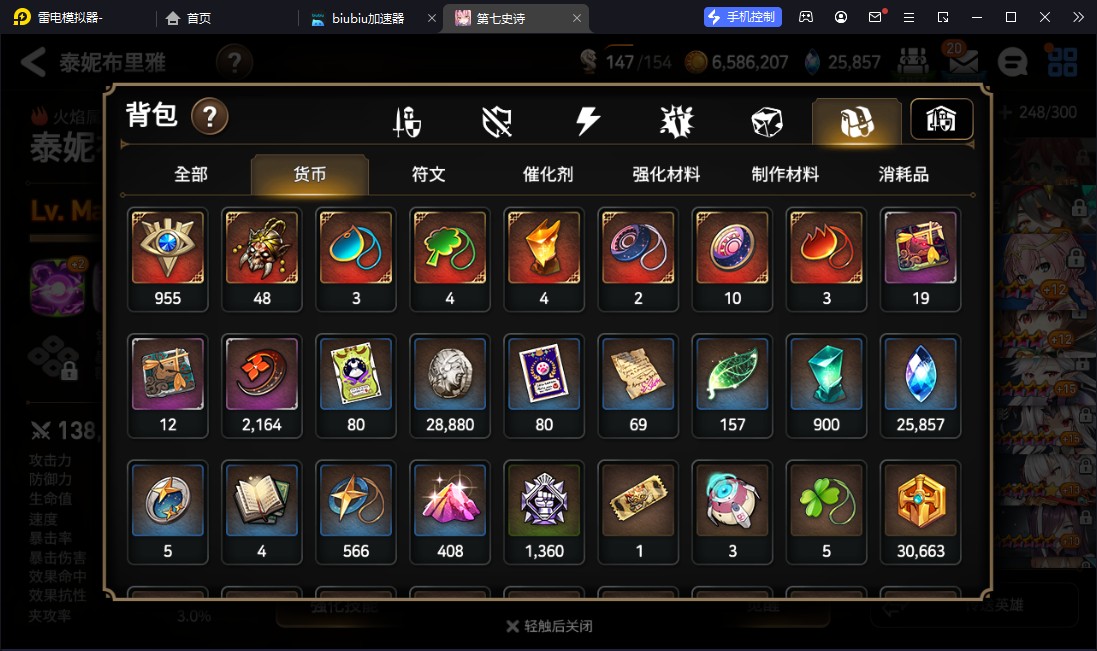
Task: Open the emulator hamburger menu
Action: coord(909,17)
